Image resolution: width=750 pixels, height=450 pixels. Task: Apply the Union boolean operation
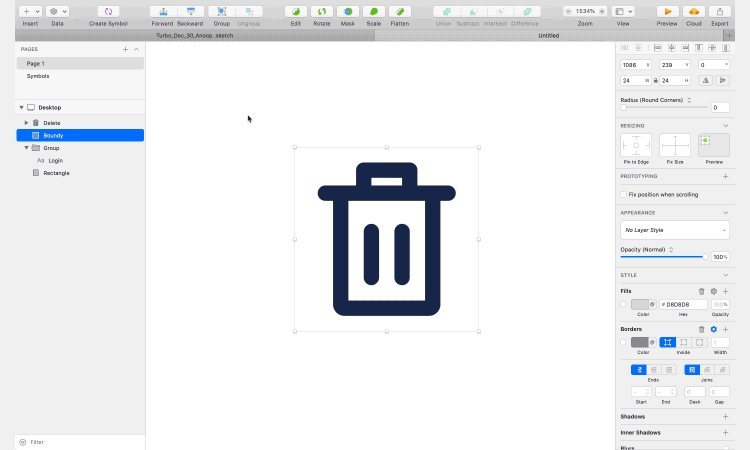pos(446,11)
